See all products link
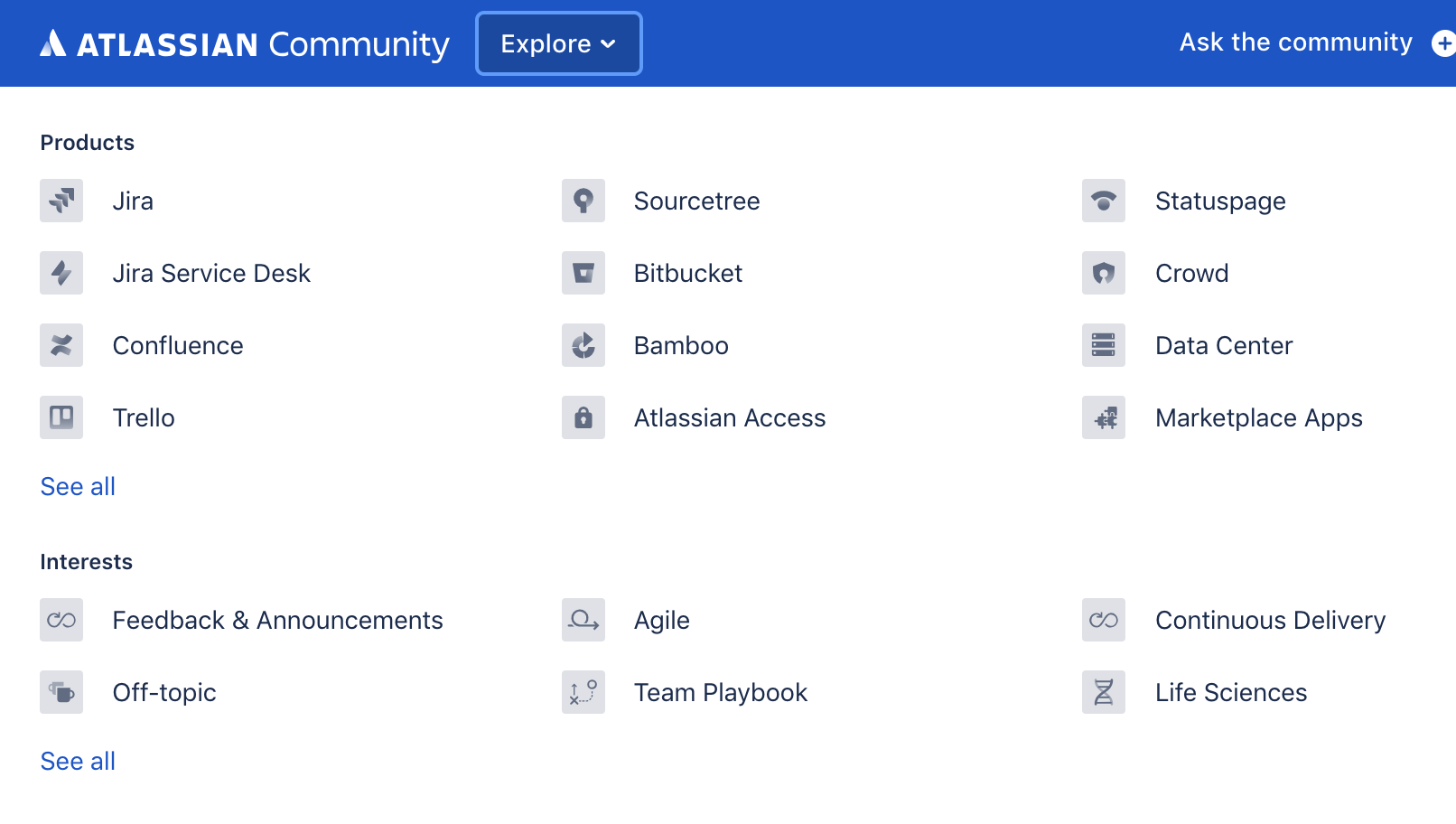The image size is (1456, 824). click(x=78, y=486)
